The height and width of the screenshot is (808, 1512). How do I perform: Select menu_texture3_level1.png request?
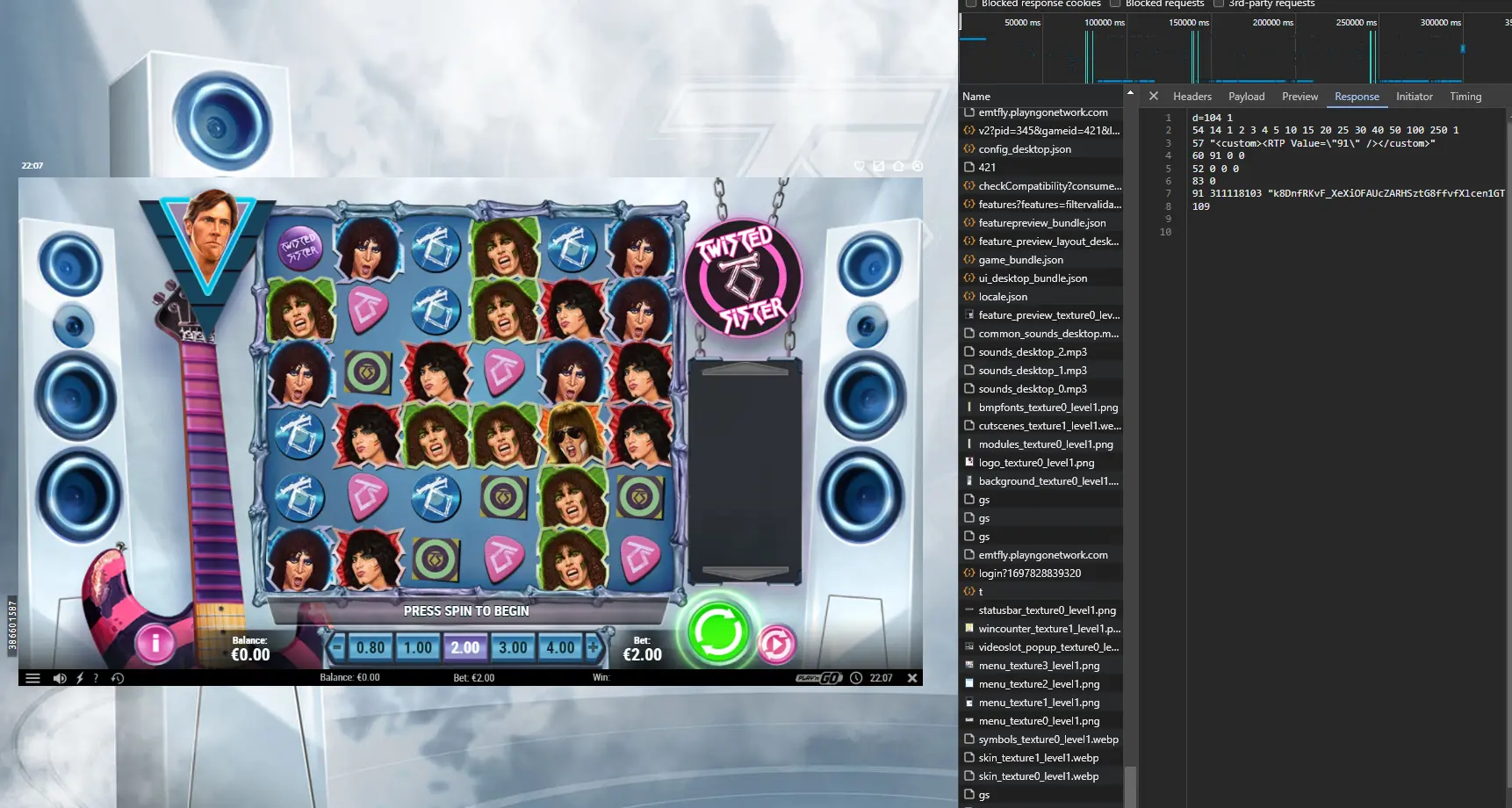point(1042,666)
